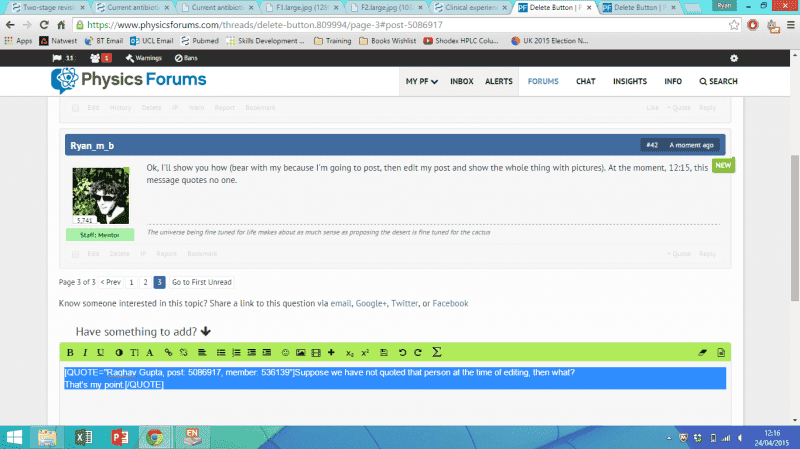This screenshot has height=449, width=800.
Task: Insert an unordered bullet list
Action: click(221, 353)
